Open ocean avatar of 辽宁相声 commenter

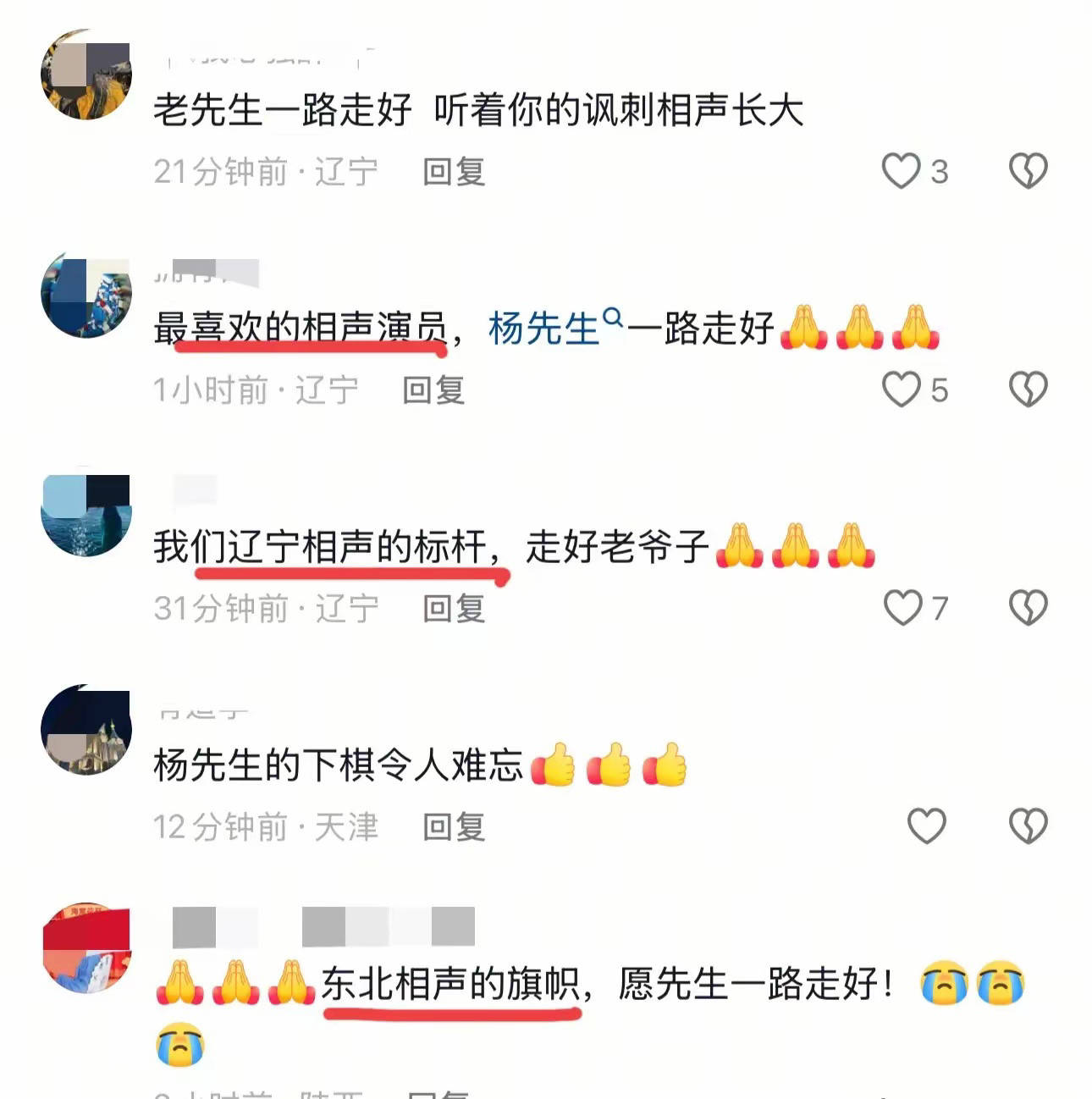coord(85,511)
